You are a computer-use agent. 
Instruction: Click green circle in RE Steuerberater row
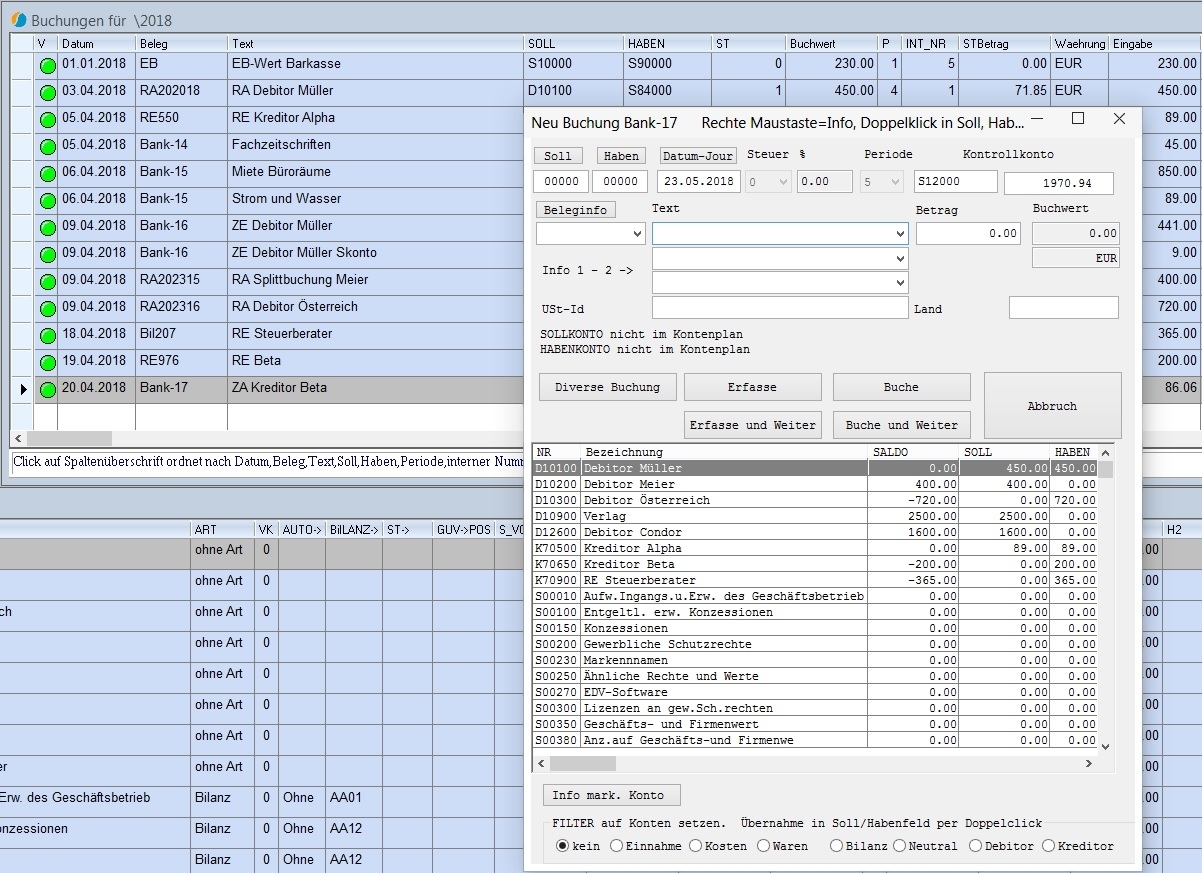pos(47,335)
